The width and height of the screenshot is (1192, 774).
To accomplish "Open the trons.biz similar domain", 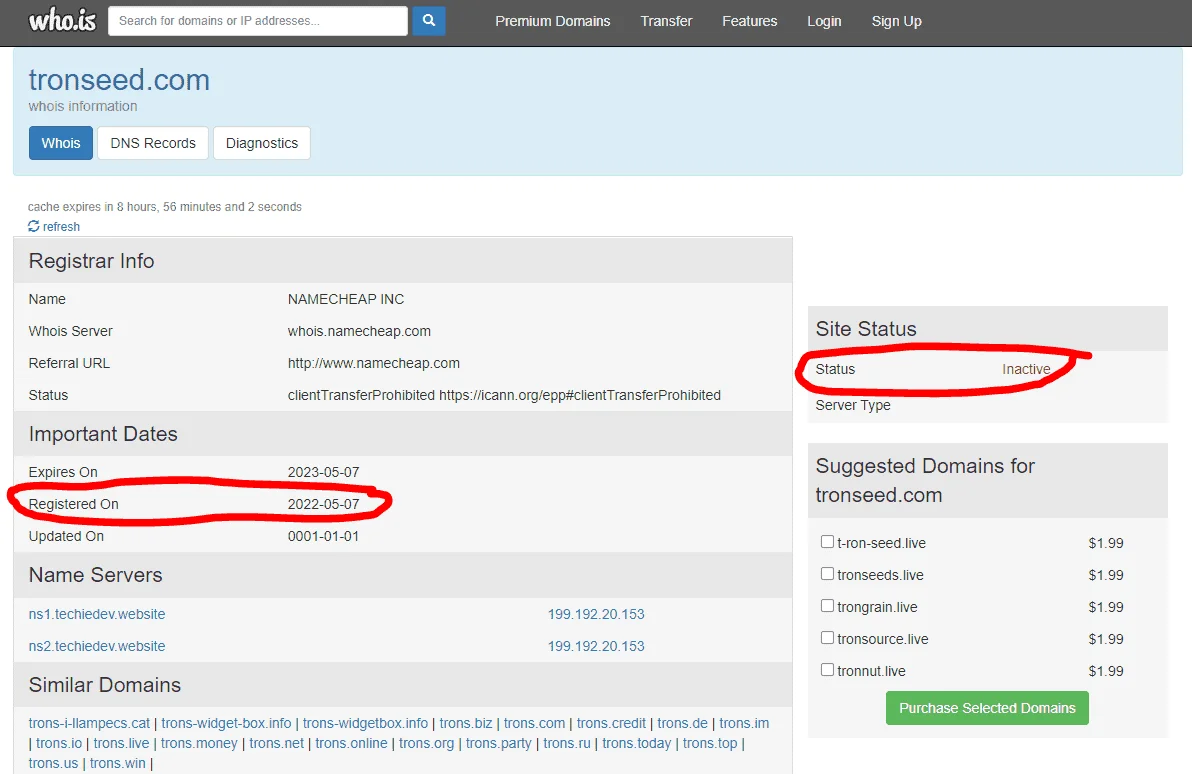I will tap(465, 723).
